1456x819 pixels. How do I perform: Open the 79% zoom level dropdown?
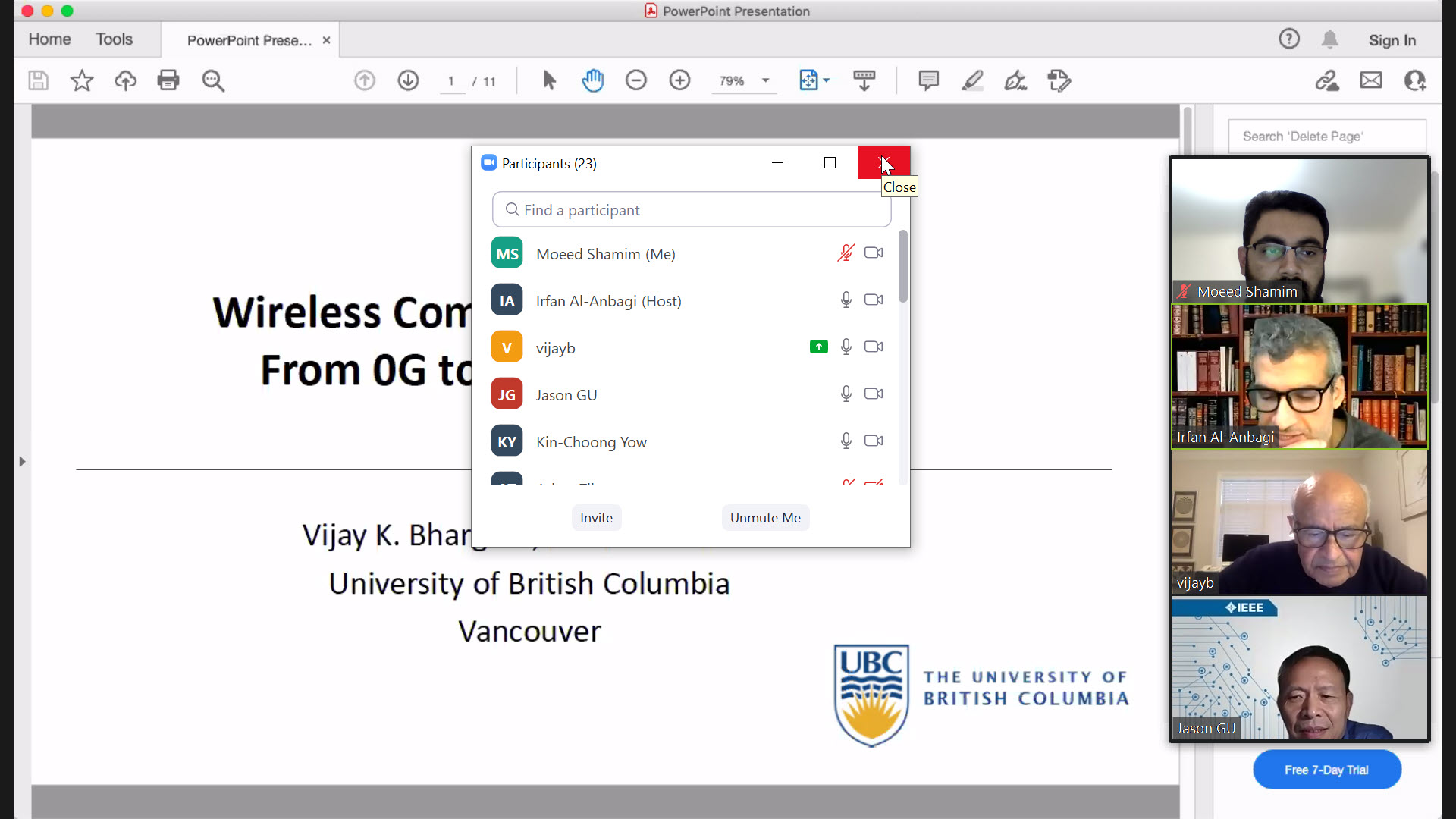(766, 80)
